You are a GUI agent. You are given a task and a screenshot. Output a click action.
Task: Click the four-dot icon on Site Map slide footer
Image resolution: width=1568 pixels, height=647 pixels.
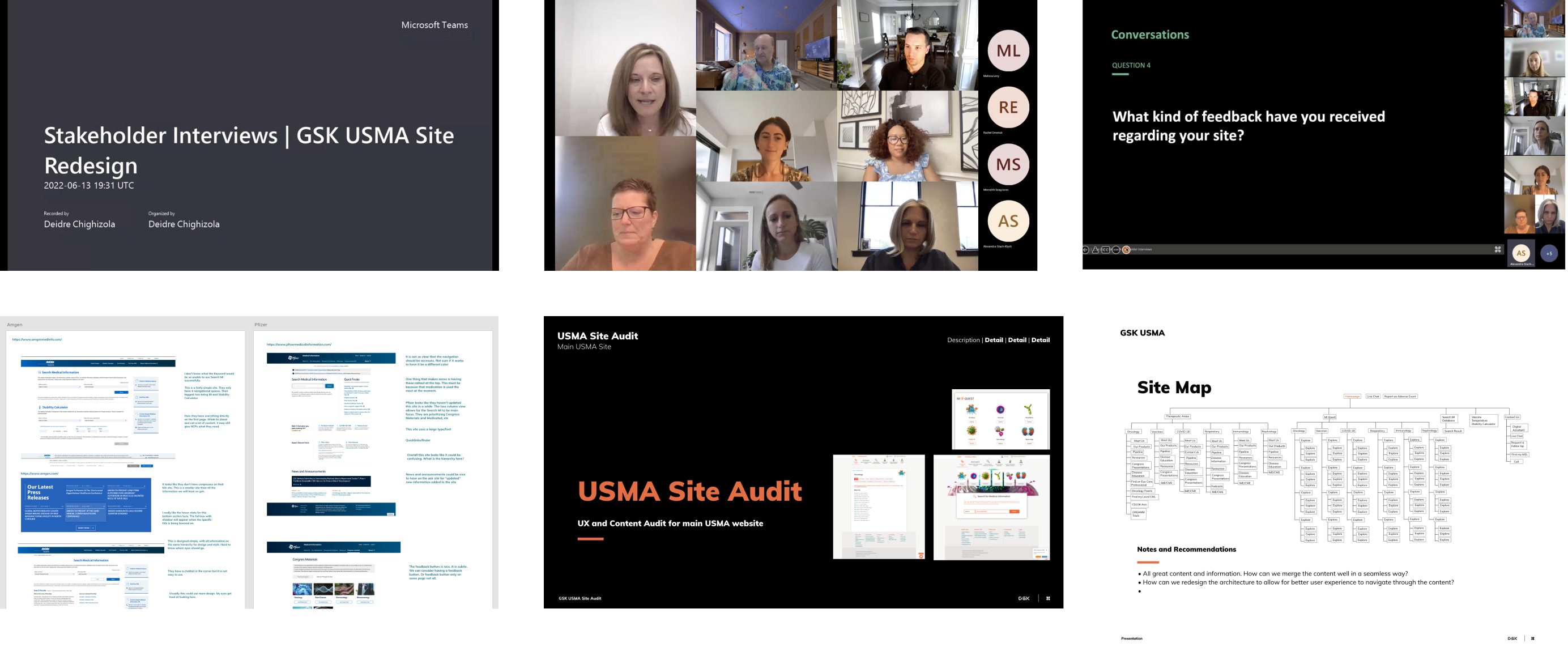pos(1533,639)
